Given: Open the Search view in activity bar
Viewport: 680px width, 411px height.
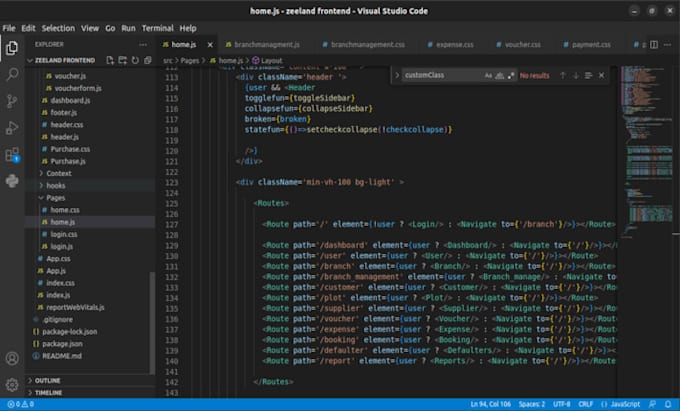Looking at the screenshot, I should [12, 75].
